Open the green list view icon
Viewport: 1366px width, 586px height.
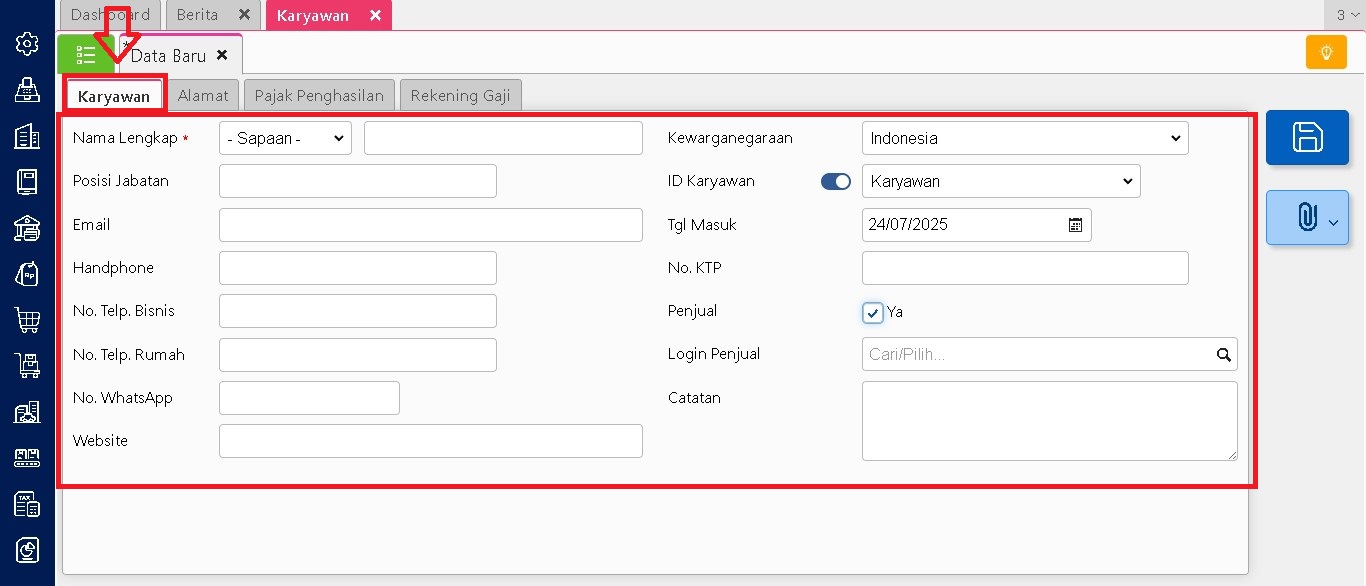86,54
